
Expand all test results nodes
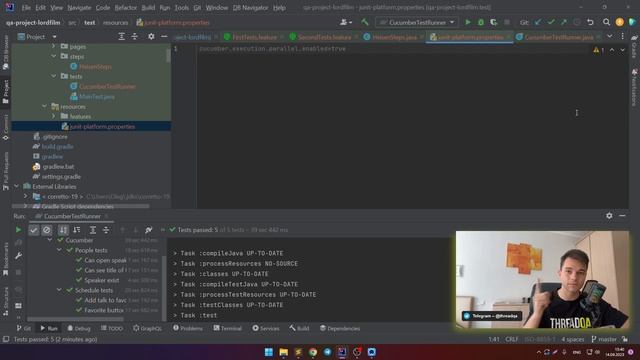pos(93,230)
